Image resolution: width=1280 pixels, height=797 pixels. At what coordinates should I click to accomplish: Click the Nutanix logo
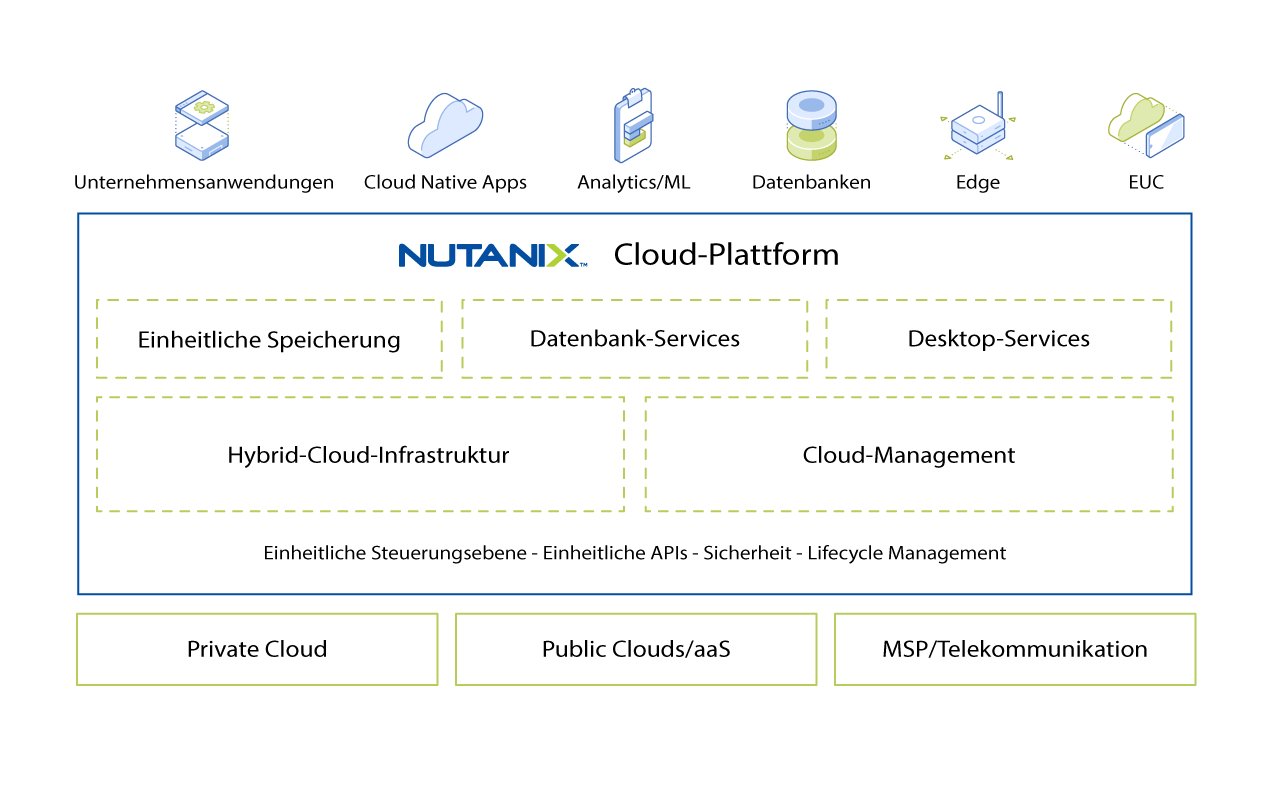492,254
